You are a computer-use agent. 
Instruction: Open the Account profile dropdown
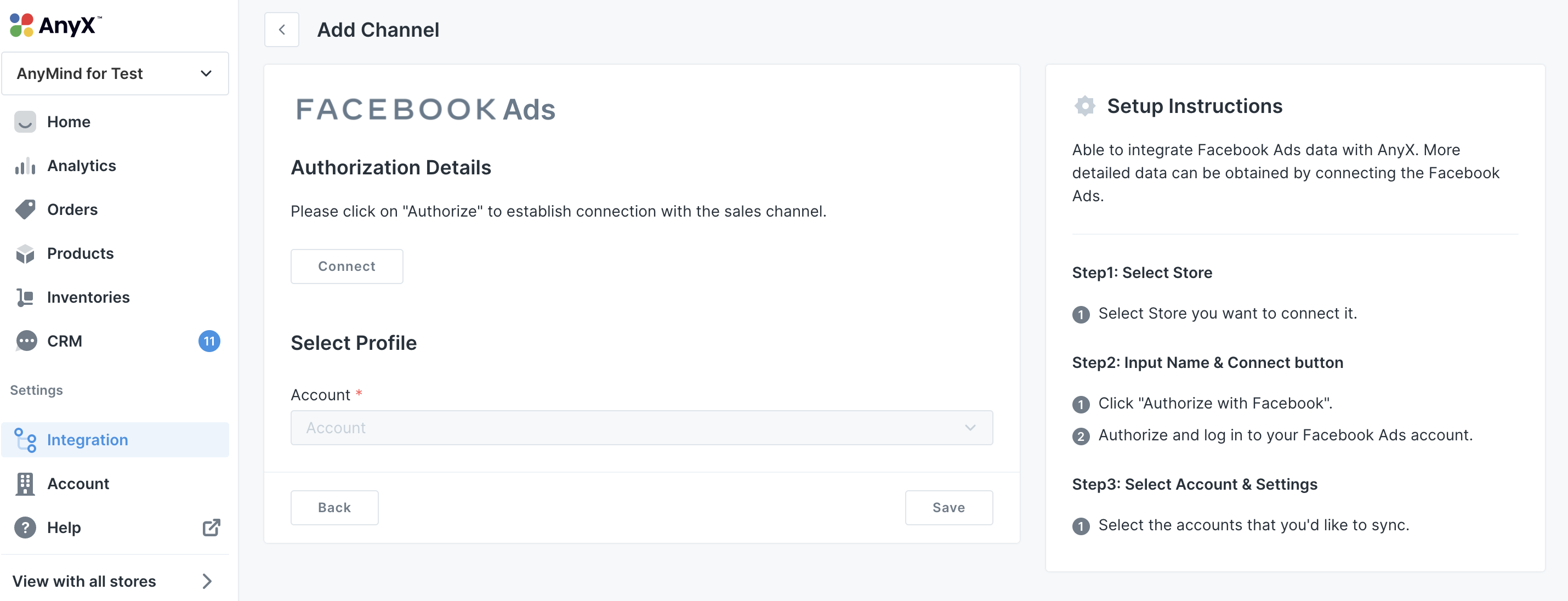tap(641, 428)
